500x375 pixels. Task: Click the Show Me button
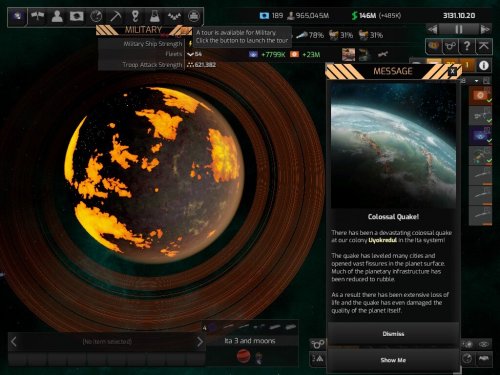point(393,360)
